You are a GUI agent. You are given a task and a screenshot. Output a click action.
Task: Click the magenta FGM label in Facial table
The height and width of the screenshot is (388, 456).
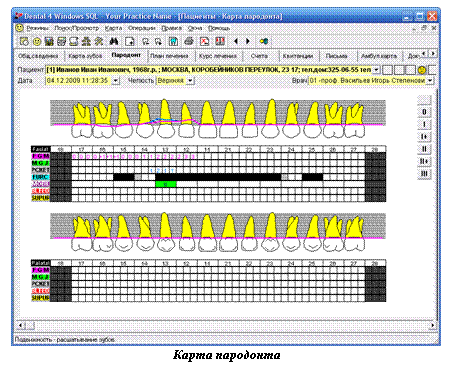click(40, 156)
